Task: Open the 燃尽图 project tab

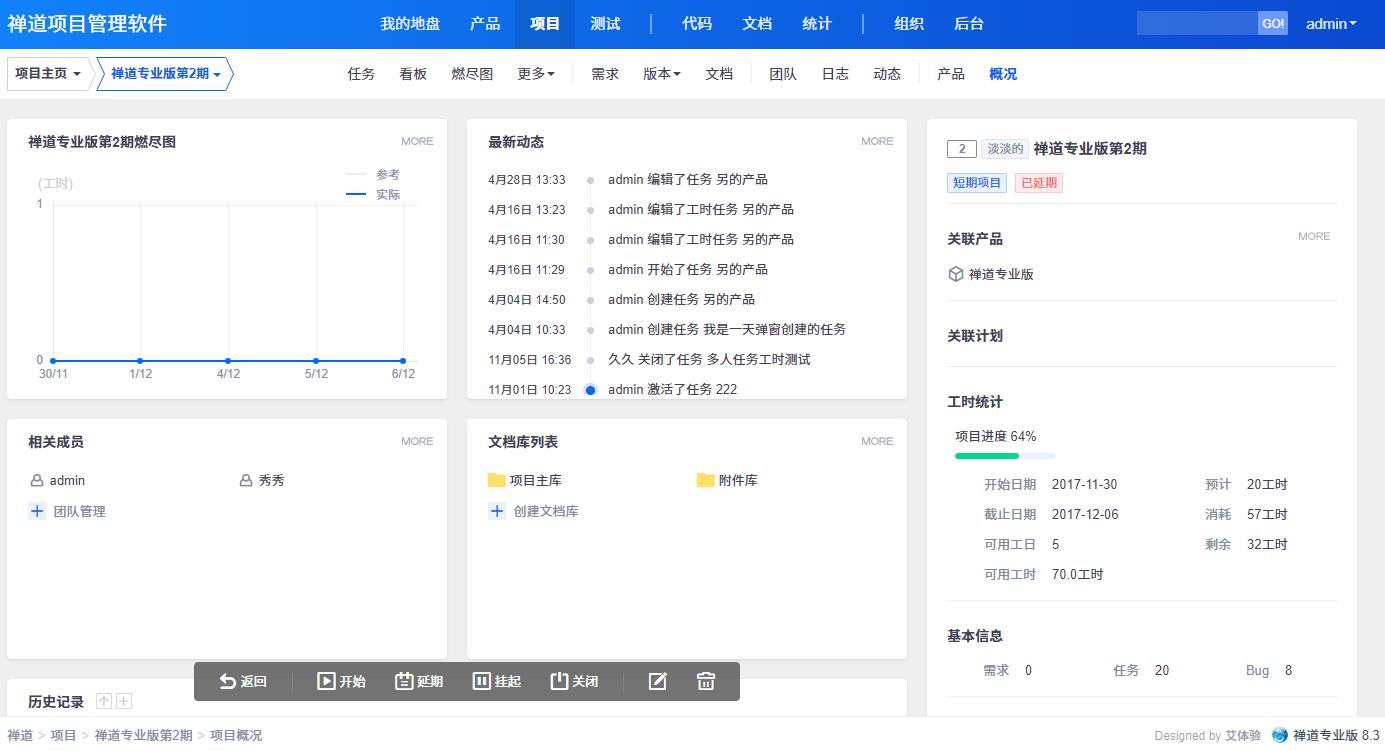Action: (x=472, y=74)
